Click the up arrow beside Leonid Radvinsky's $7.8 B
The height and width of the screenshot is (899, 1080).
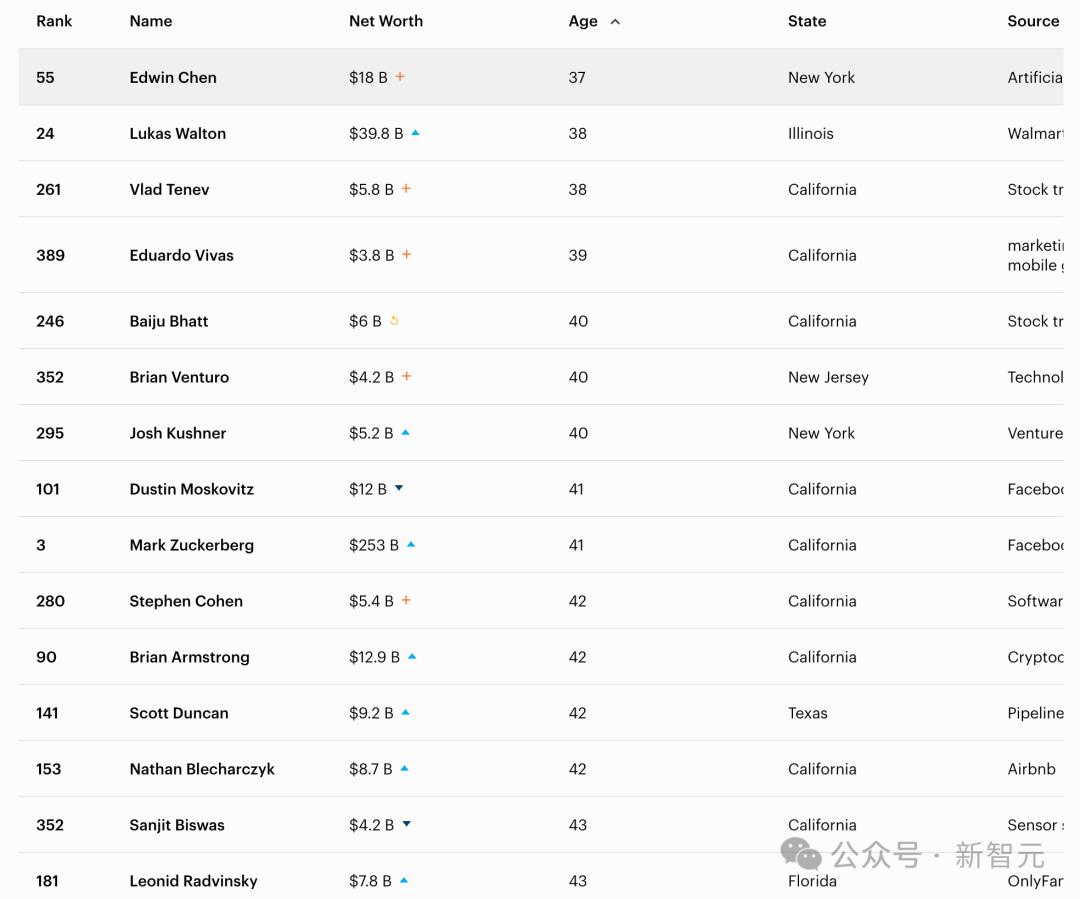point(404,880)
